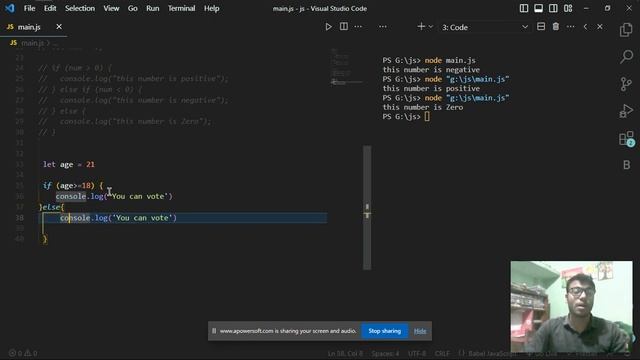Click 'let age = 21' code line
Viewport: 640px width, 360px height.
(69, 164)
